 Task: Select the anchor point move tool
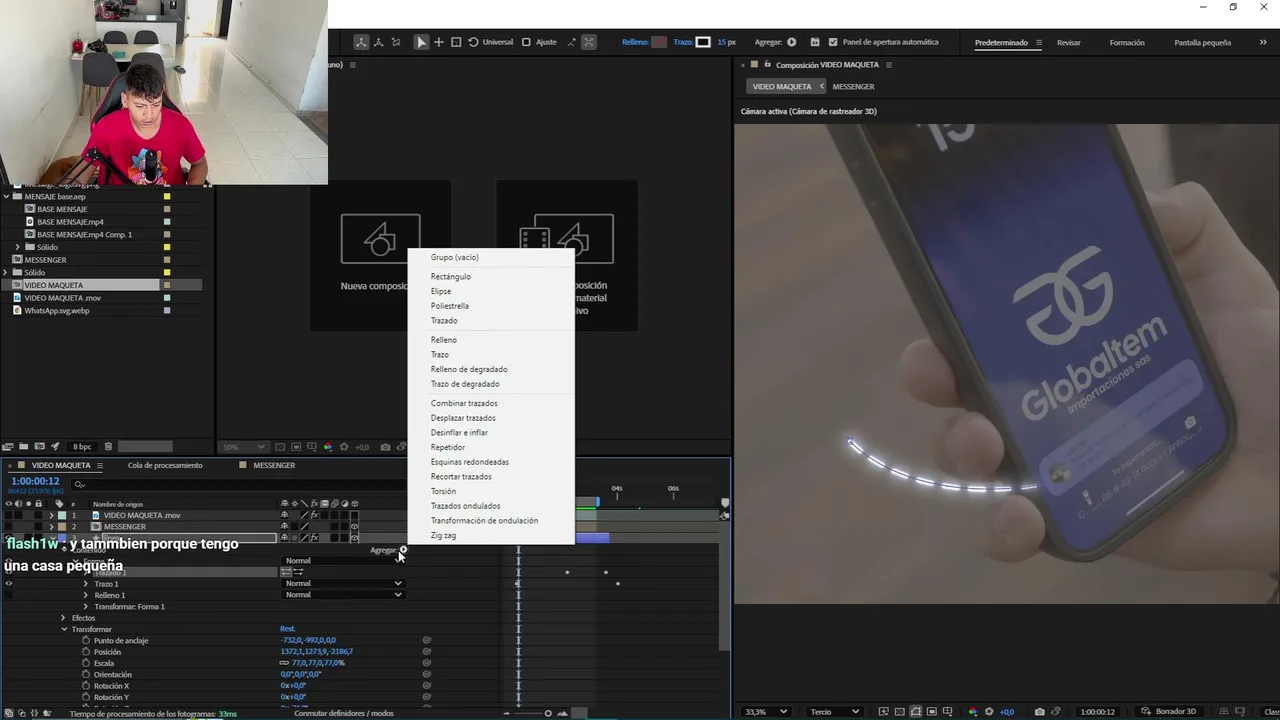[x=438, y=42]
